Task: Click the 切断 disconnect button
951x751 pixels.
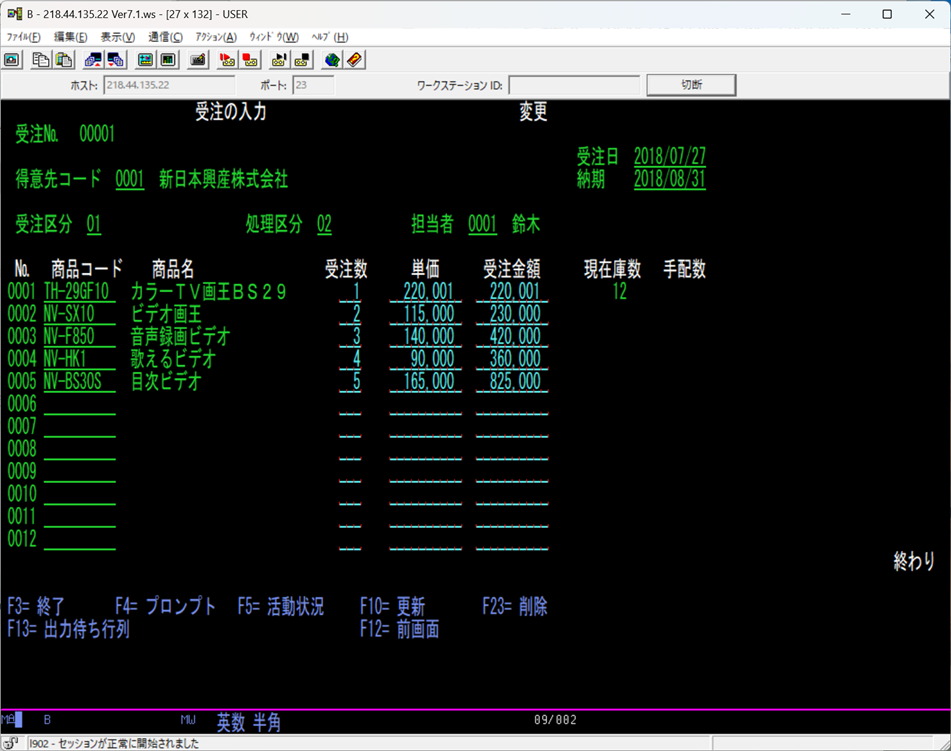Action: [691, 85]
